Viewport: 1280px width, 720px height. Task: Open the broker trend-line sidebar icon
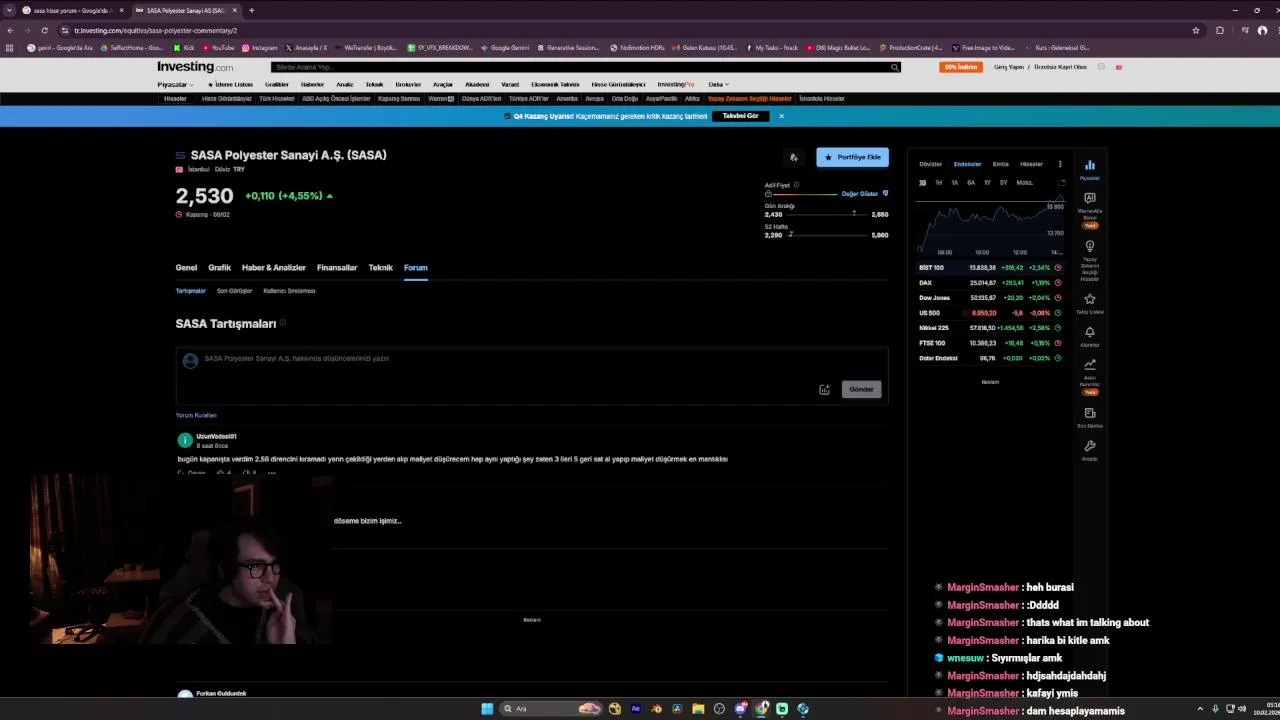click(1090, 365)
